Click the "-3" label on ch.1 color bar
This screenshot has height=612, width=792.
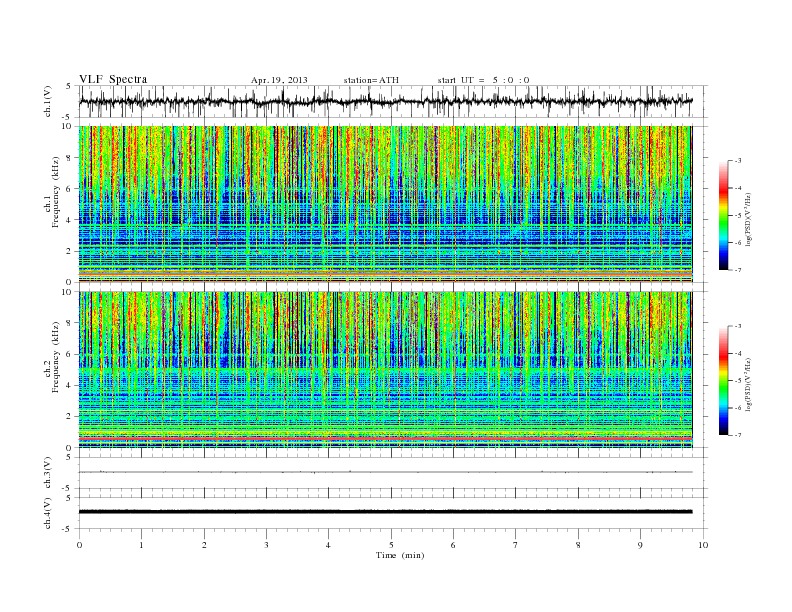tap(737, 161)
